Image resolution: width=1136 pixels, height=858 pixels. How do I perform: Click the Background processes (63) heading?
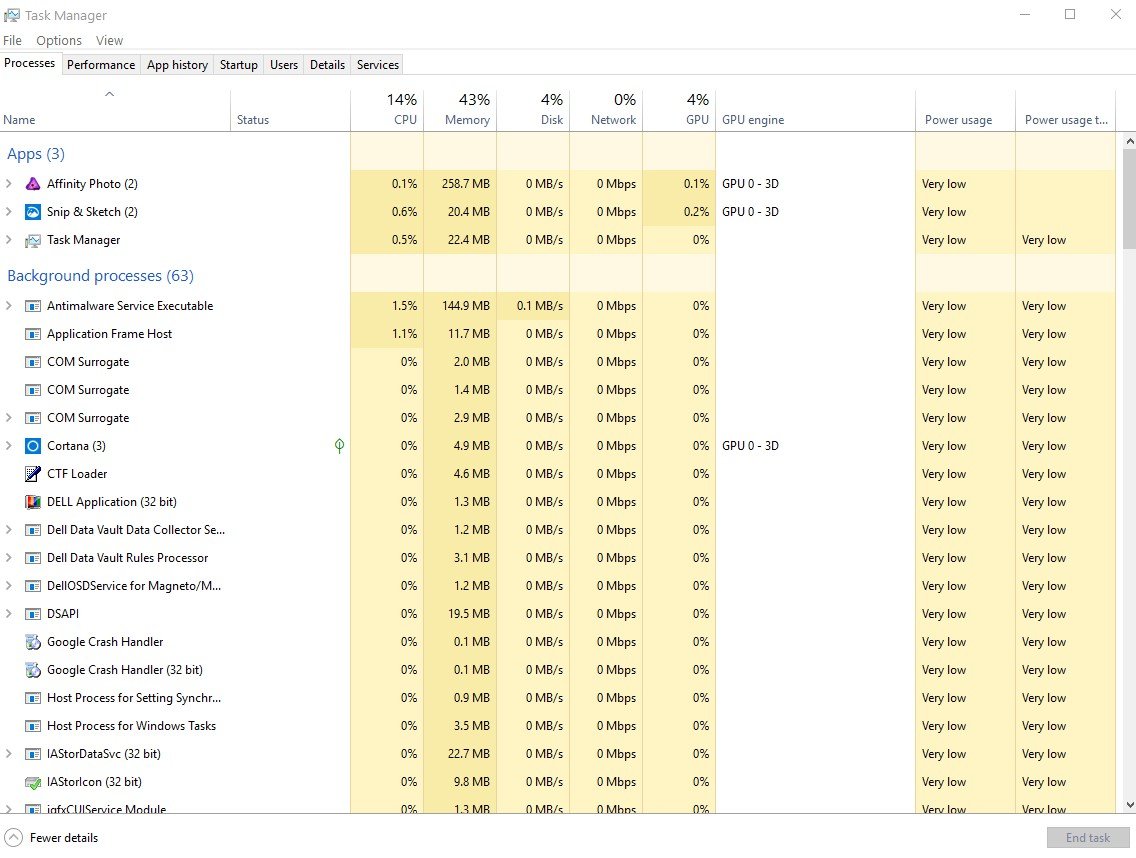pos(101,276)
